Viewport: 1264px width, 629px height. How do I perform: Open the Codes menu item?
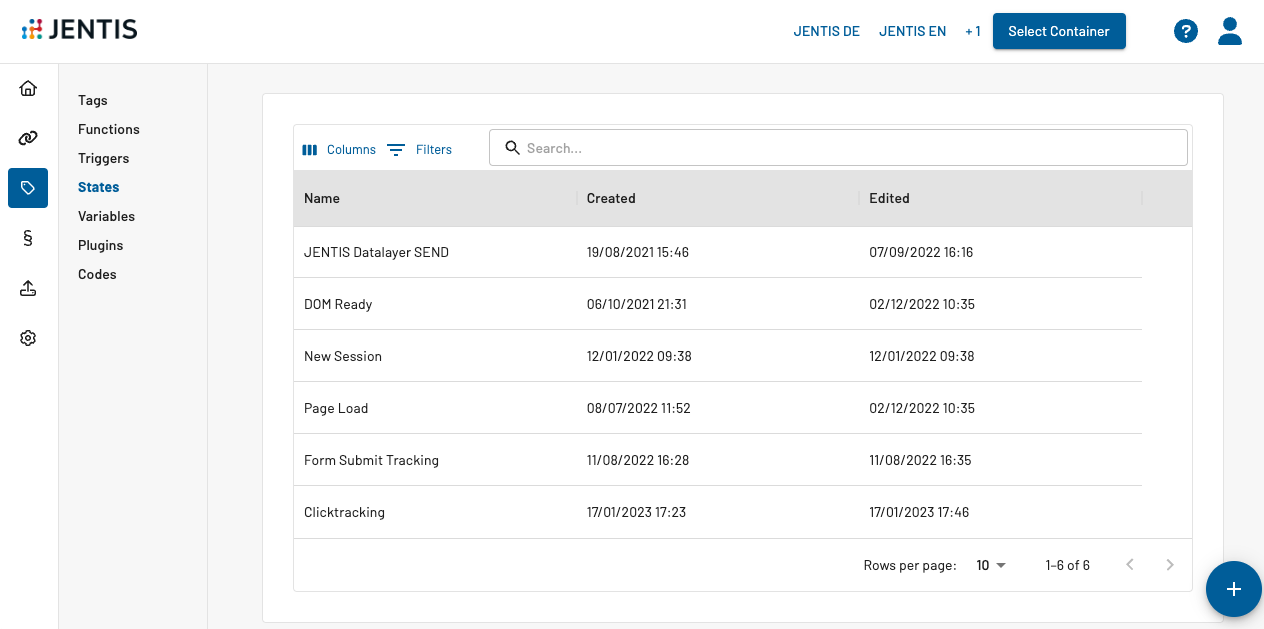pyautogui.click(x=98, y=274)
